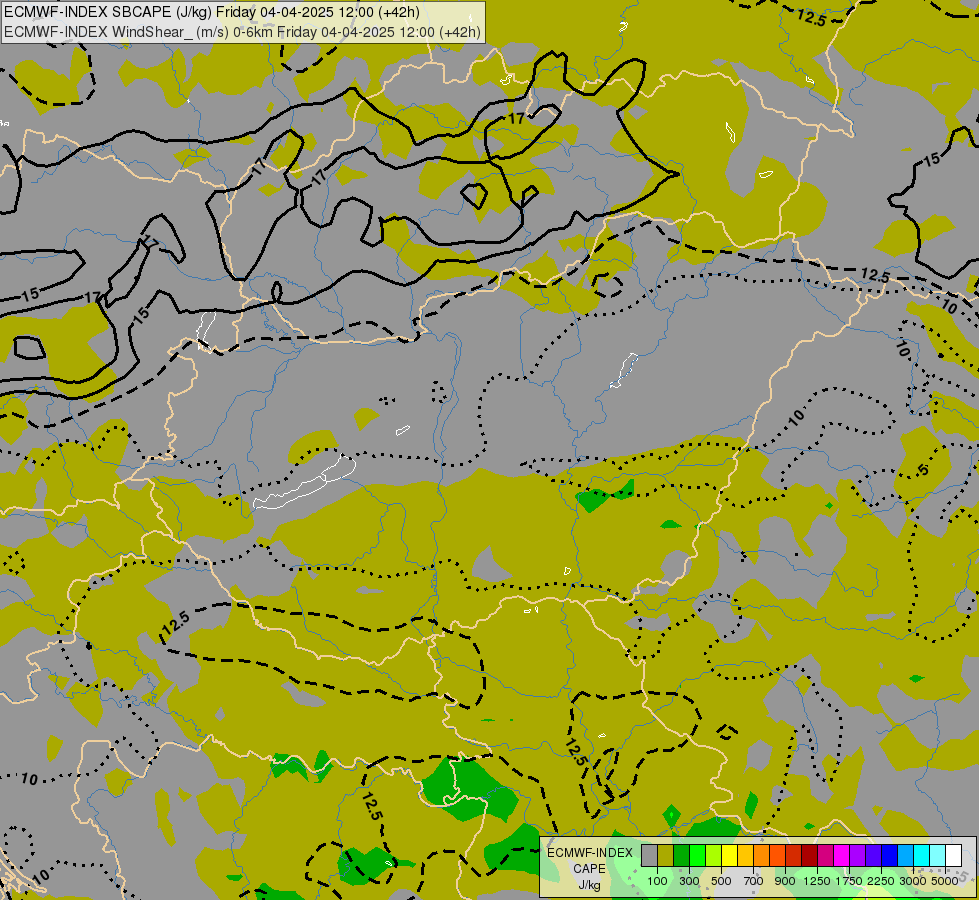Select the dark red legend swatch
Viewport: 979px width, 900px height.
coord(810,855)
